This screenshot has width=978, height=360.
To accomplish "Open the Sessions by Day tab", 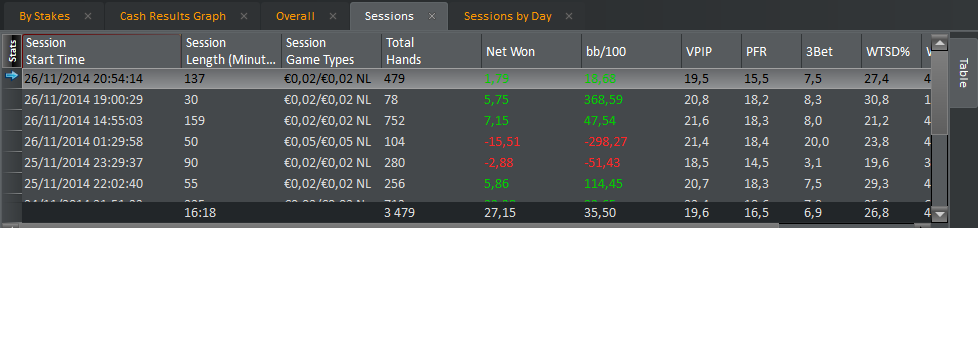I will click(x=508, y=16).
